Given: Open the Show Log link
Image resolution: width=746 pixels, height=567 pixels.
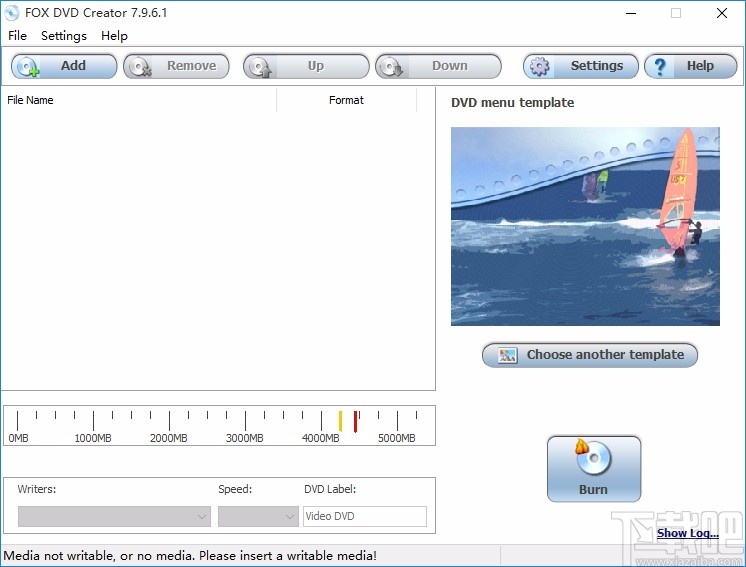Looking at the screenshot, I should click(x=687, y=533).
